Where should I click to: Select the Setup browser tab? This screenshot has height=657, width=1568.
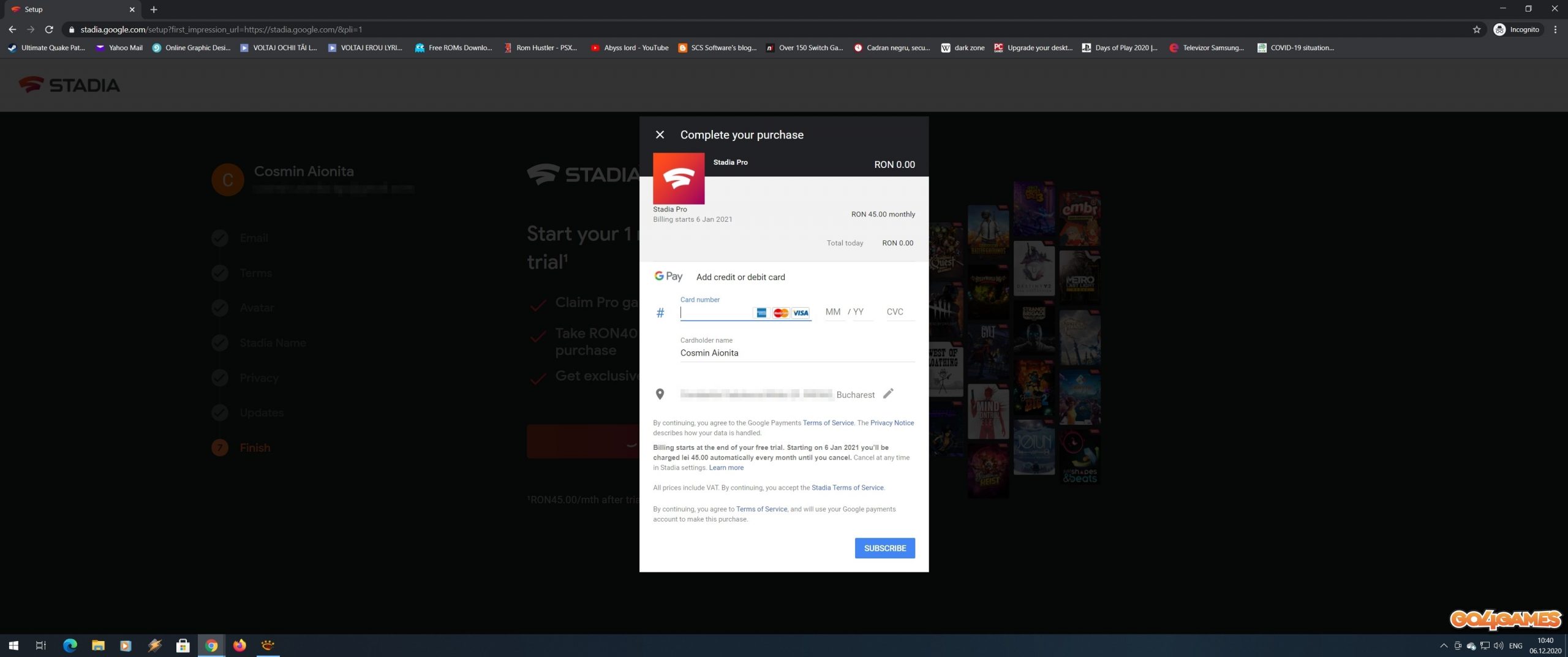tap(72, 9)
